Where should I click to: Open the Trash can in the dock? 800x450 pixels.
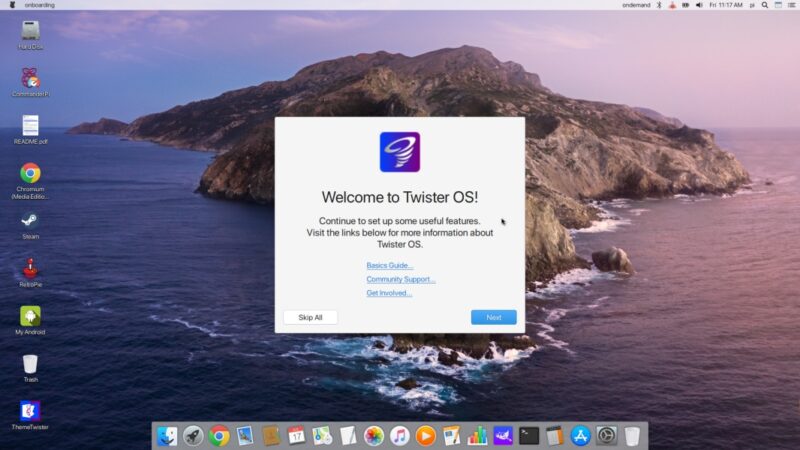(632, 436)
